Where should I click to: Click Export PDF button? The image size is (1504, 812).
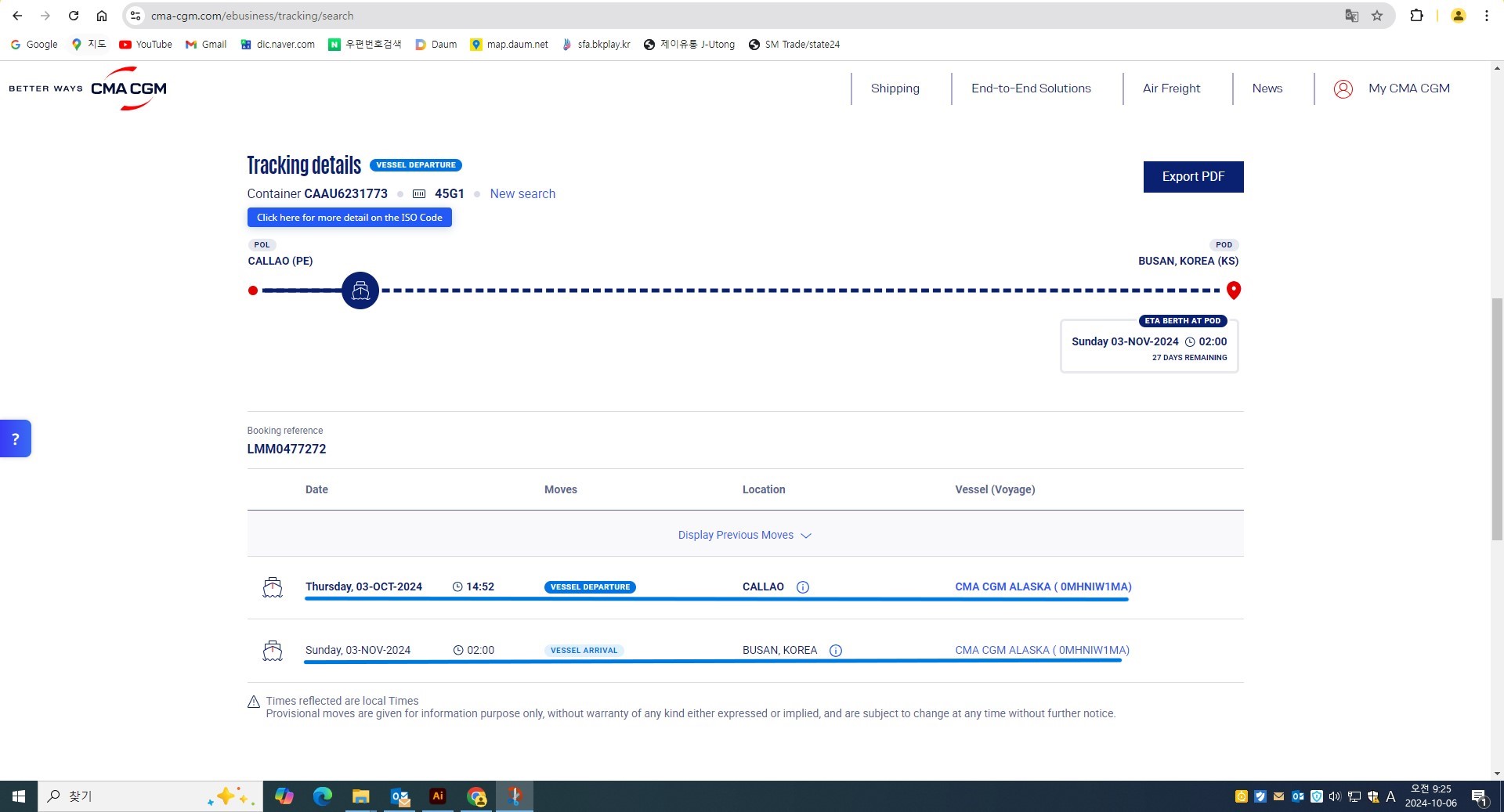[1193, 177]
